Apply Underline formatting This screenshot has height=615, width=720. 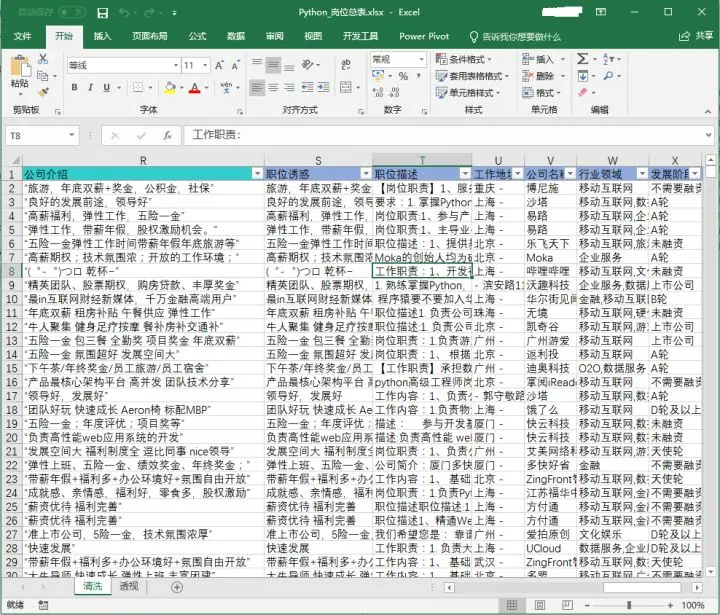(107, 87)
